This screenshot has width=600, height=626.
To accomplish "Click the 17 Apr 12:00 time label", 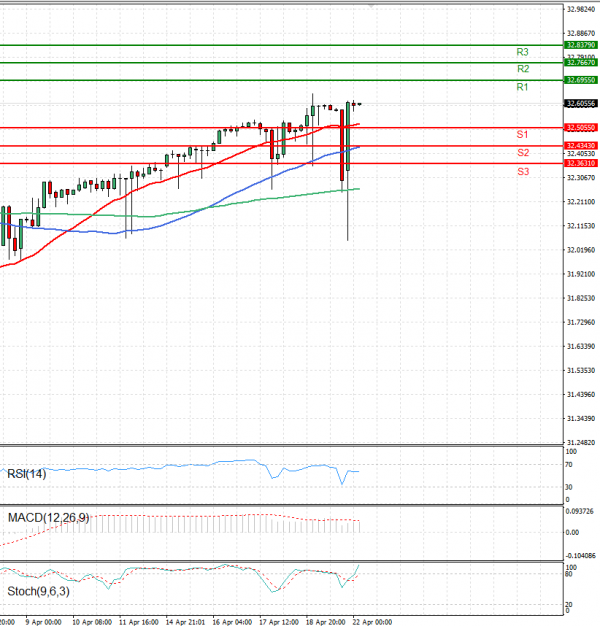I will click(279, 622).
